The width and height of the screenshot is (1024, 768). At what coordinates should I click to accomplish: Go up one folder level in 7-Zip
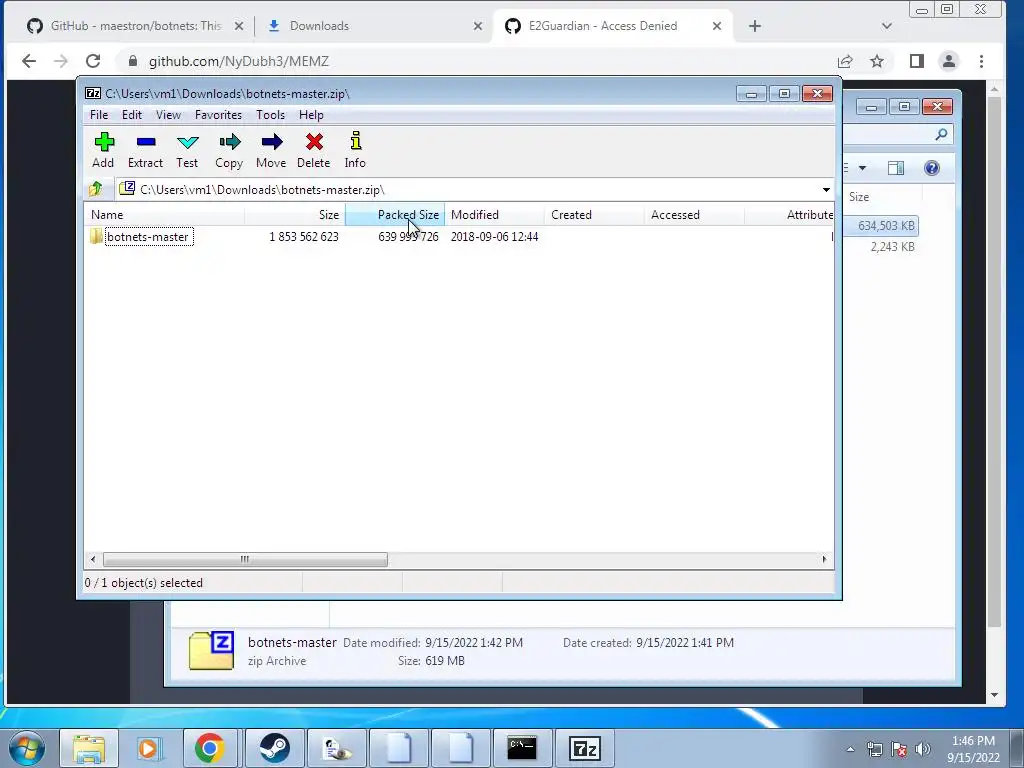tap(96, 189)
